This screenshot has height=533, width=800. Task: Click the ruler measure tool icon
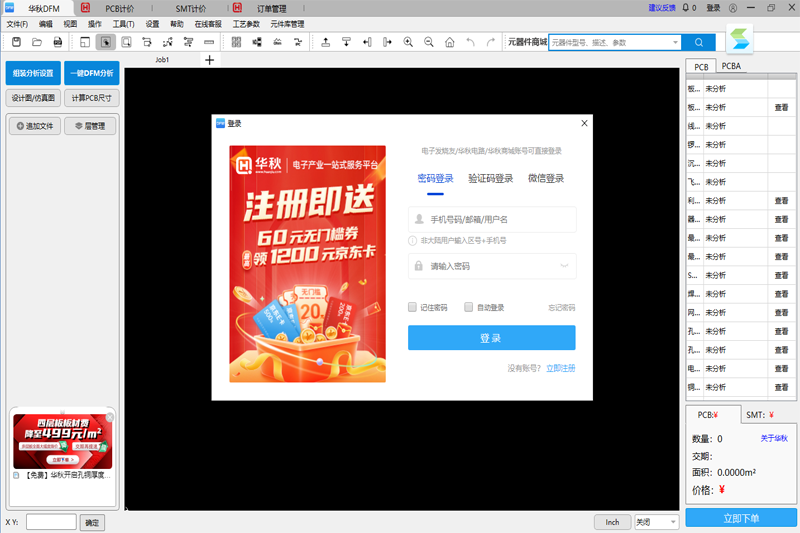click(209, 42)
